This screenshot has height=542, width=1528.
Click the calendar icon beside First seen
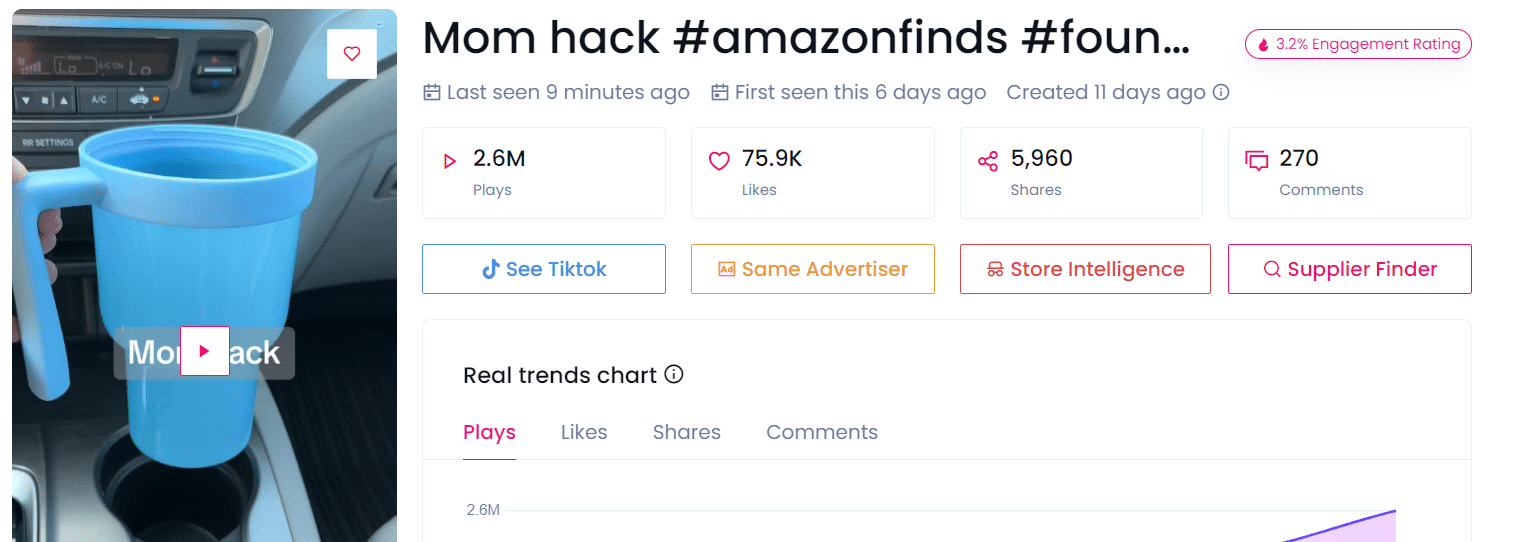click(x=720, y=93)
